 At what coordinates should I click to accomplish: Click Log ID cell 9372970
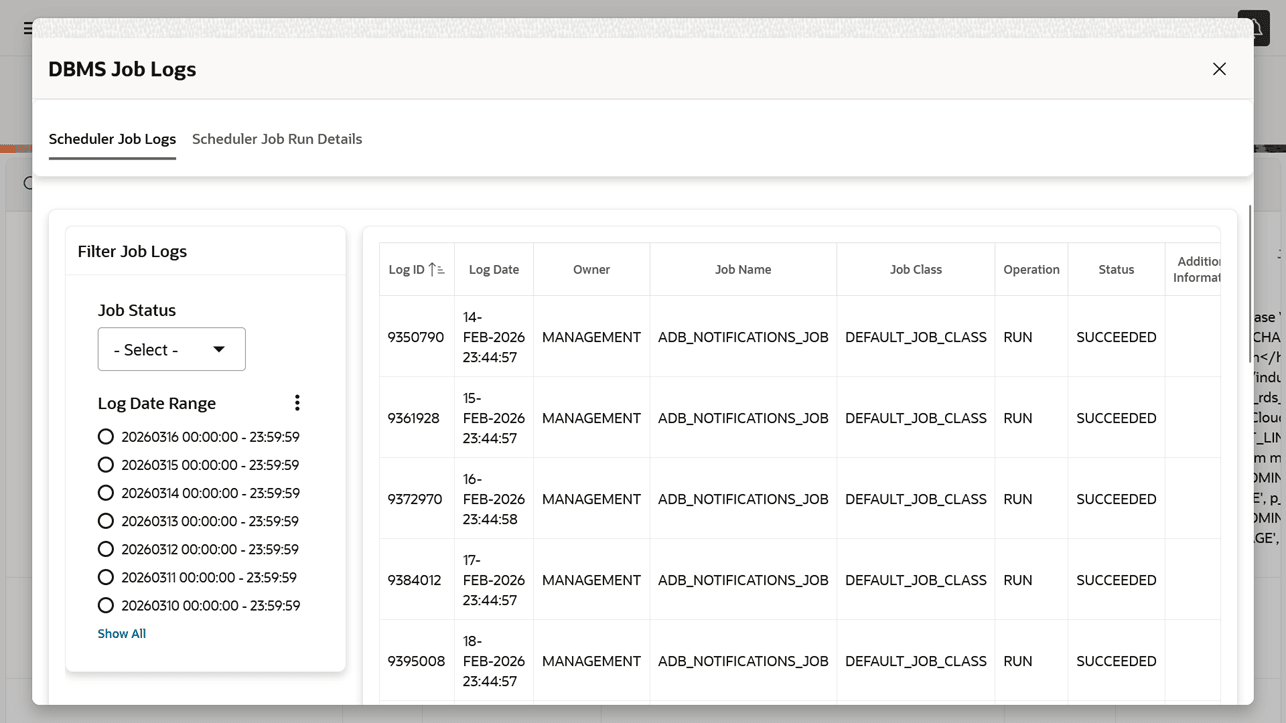click(416, 499)
